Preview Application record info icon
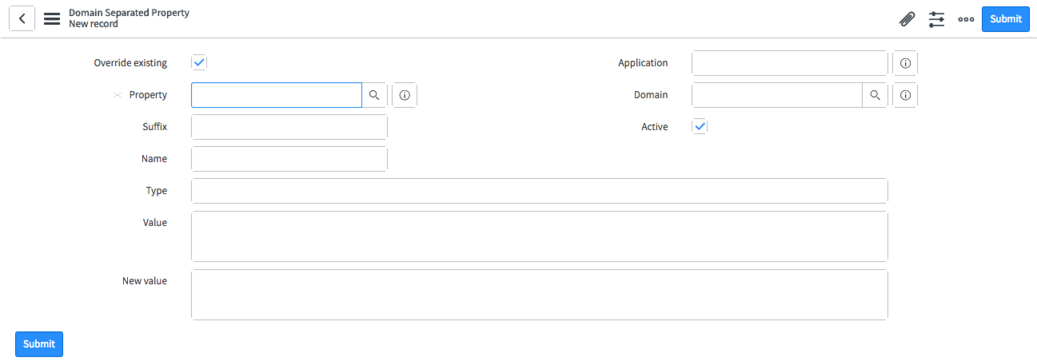 905,63
